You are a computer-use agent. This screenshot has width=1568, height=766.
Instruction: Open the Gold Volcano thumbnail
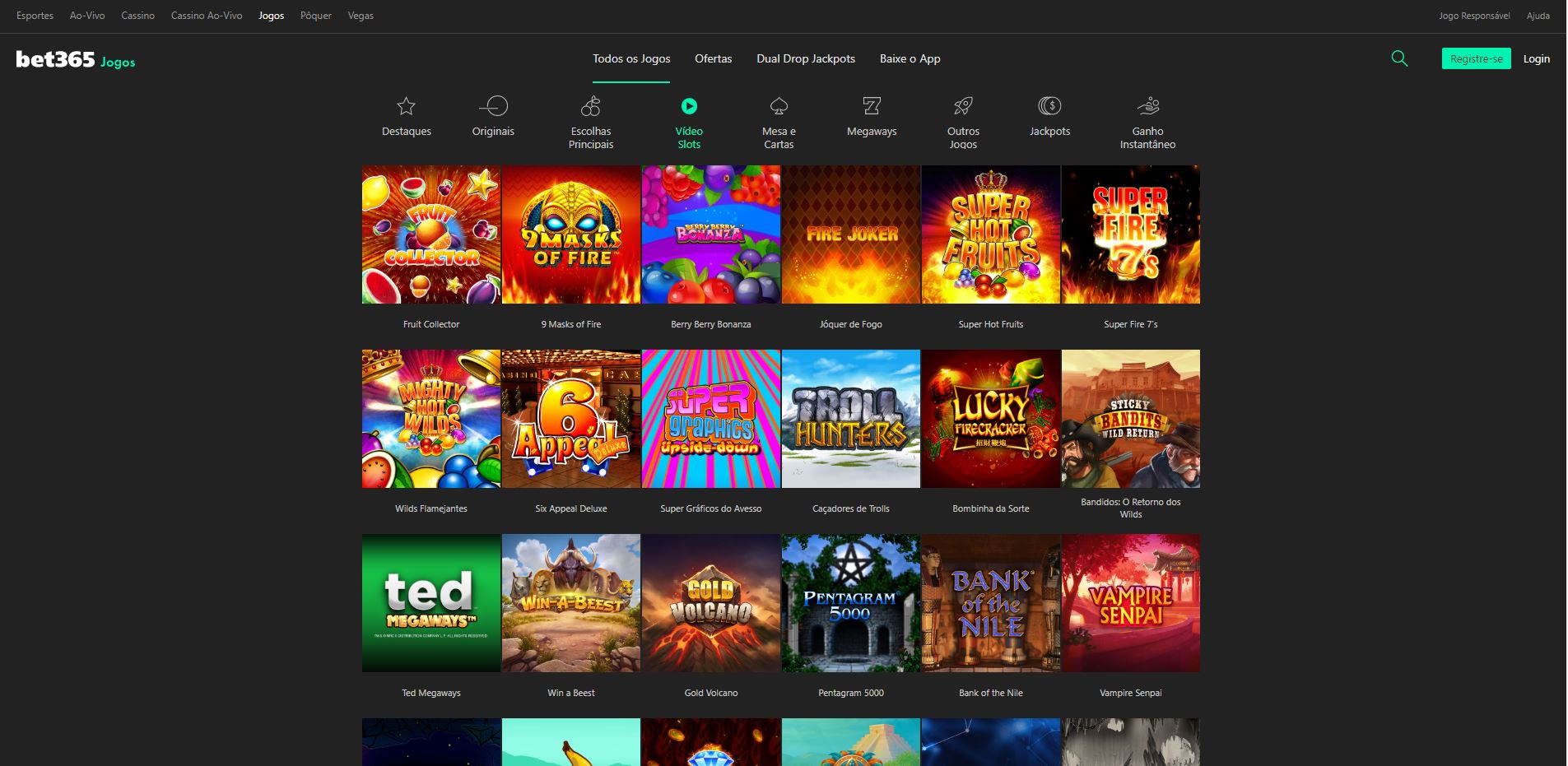(711, 603)
